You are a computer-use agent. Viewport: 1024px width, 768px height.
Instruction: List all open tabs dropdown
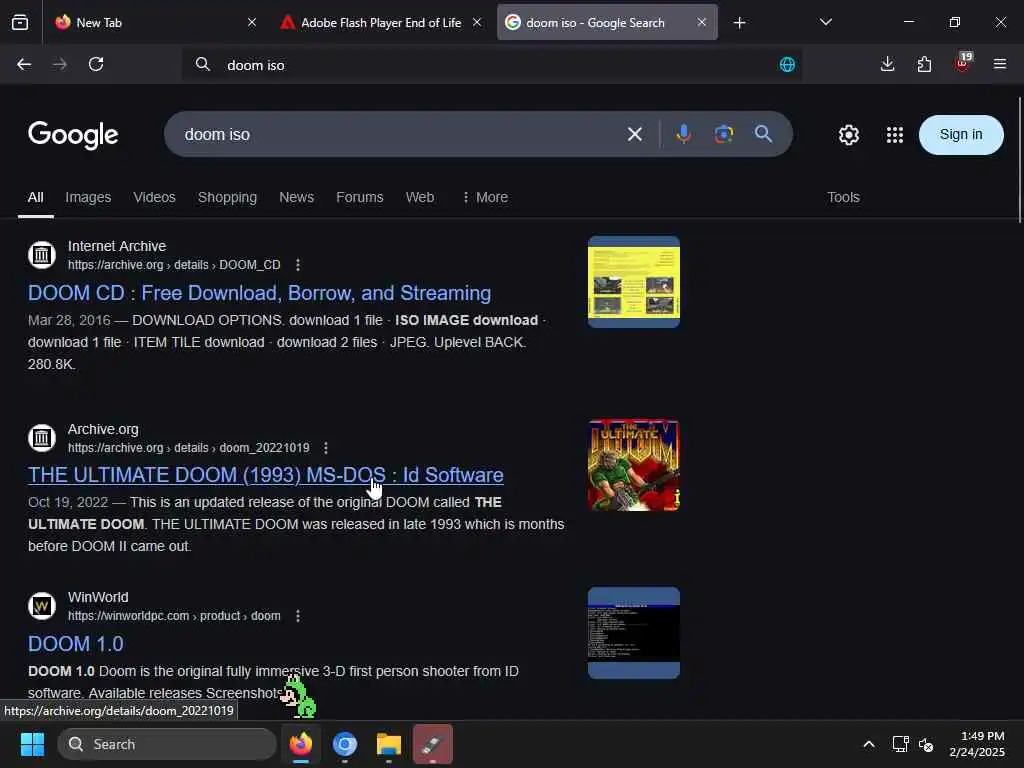[825, 22]
